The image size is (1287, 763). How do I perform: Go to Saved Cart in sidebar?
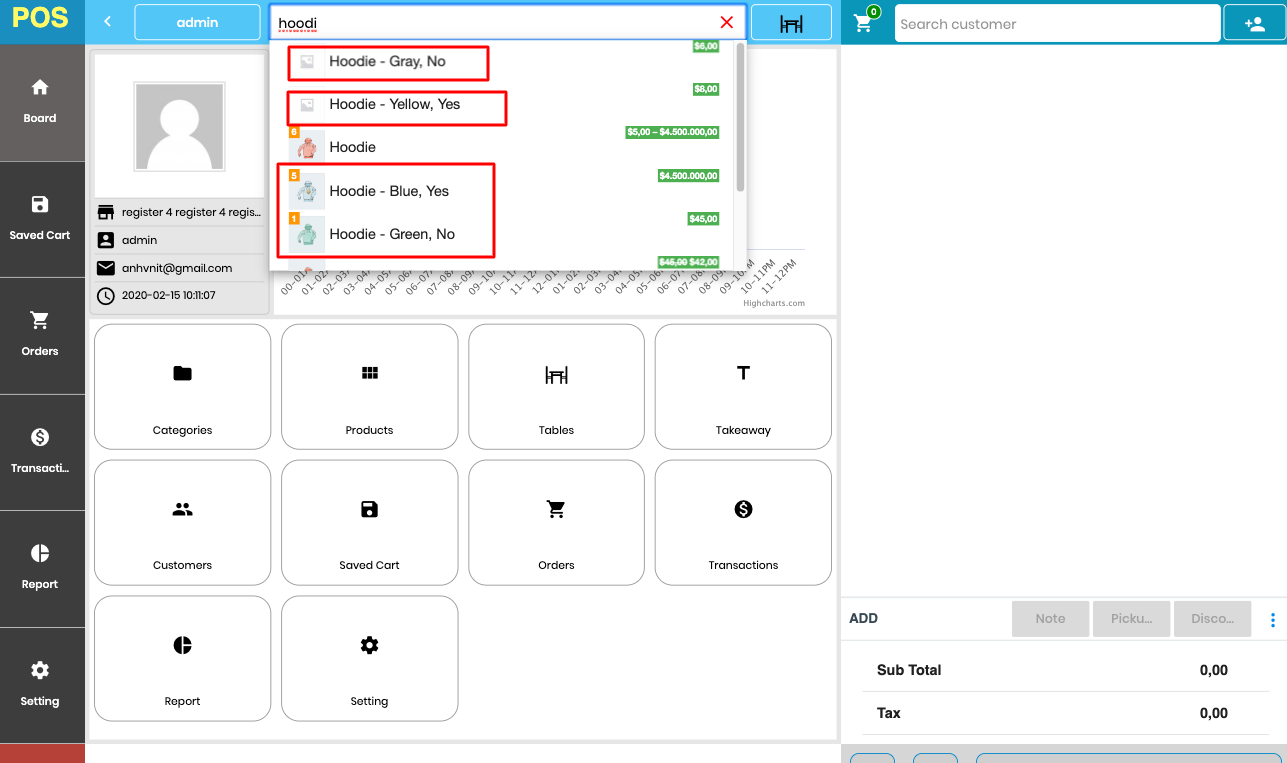[40, 218]
